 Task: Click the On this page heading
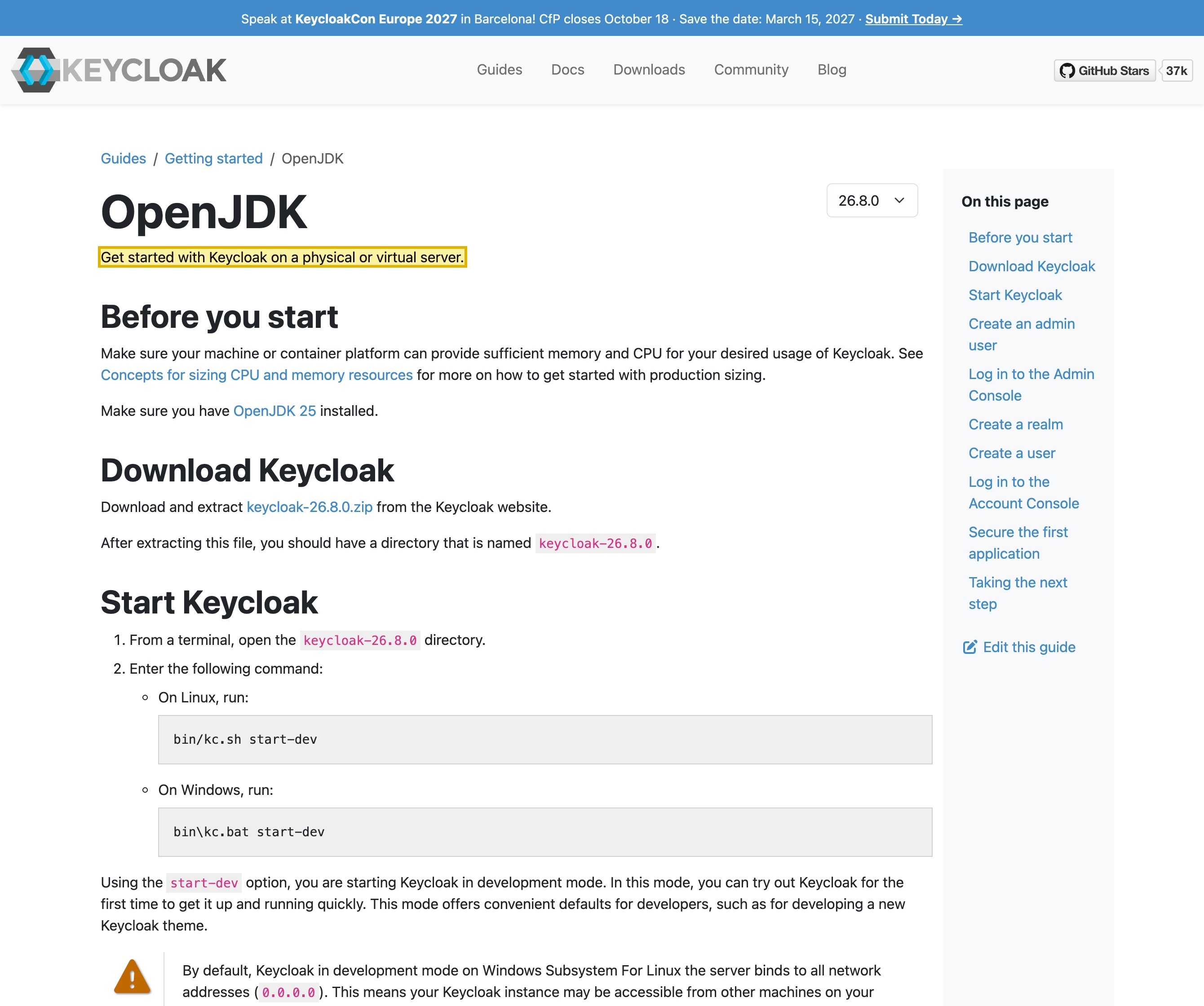click(1005, 201)
